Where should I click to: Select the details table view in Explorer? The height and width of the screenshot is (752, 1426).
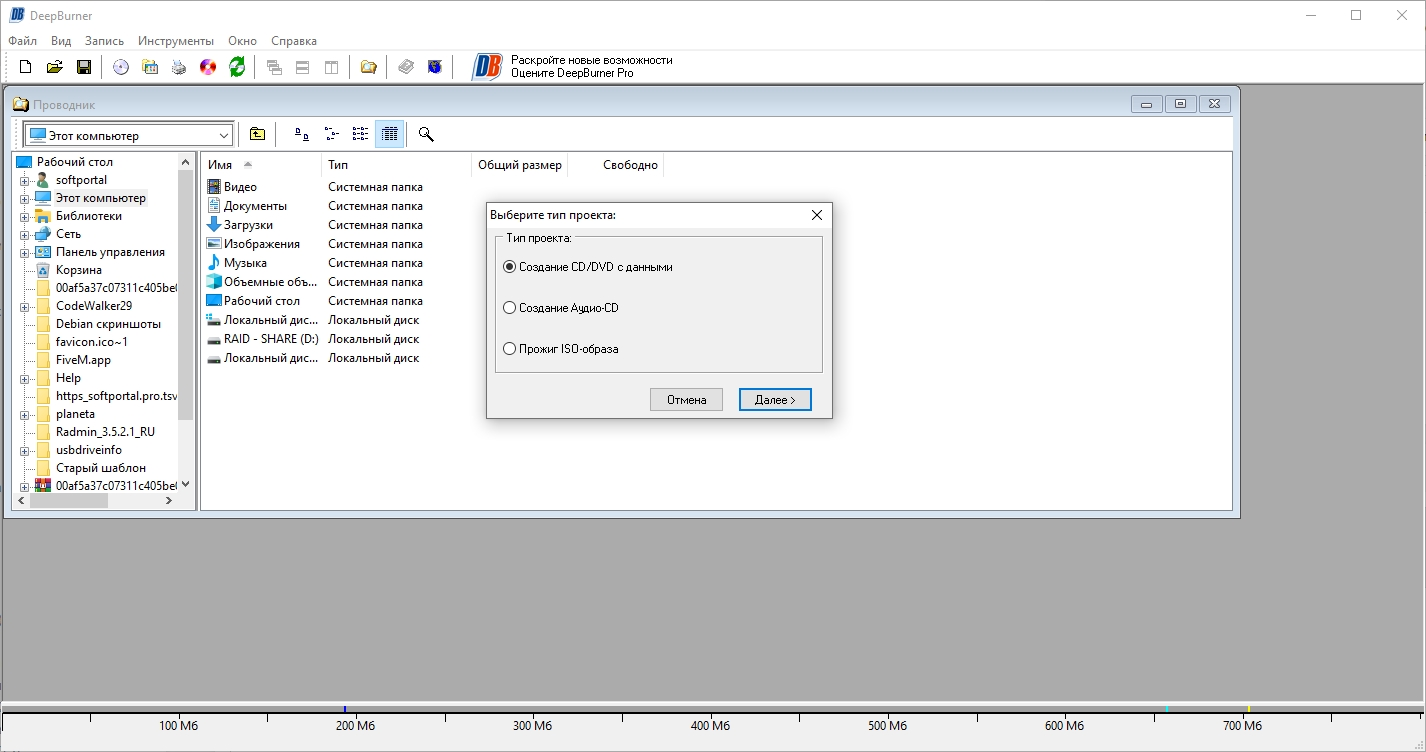pyautogui.click(x=390, y=134)
